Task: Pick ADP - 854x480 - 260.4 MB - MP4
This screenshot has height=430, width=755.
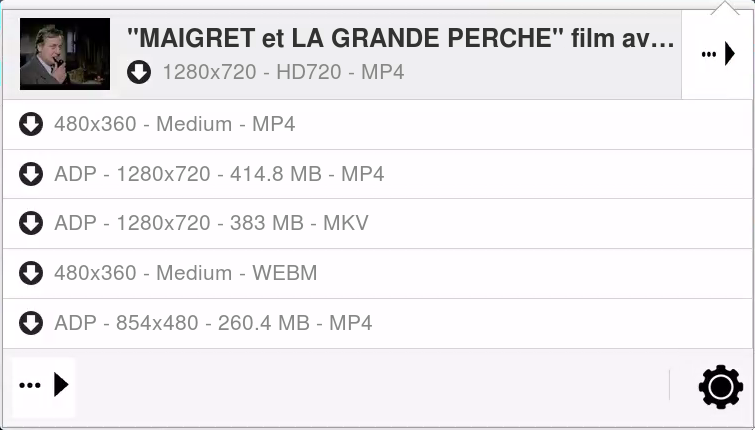Action: (x=213, y=323)
